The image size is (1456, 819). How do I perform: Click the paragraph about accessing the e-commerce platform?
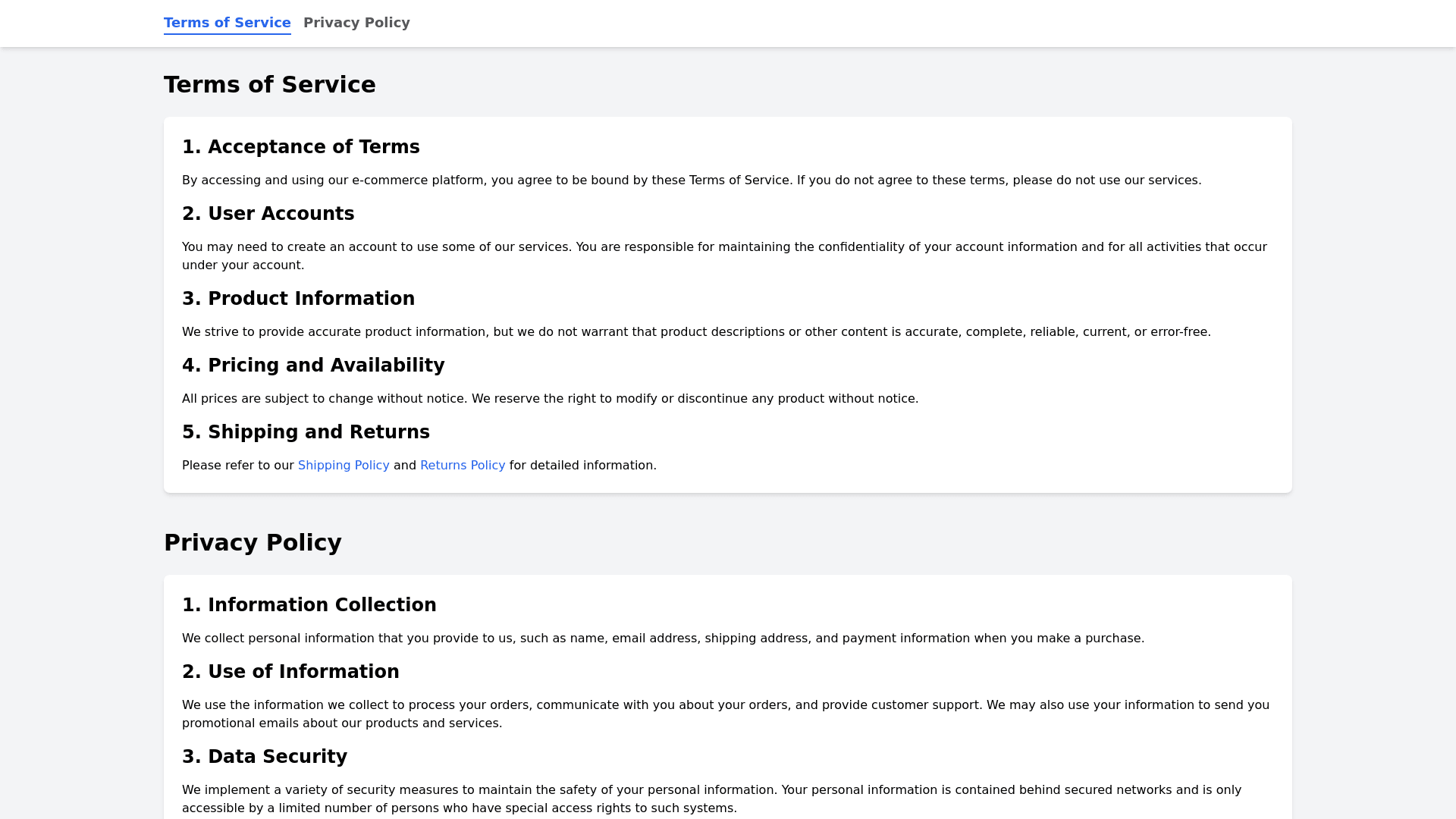[692, 180]
